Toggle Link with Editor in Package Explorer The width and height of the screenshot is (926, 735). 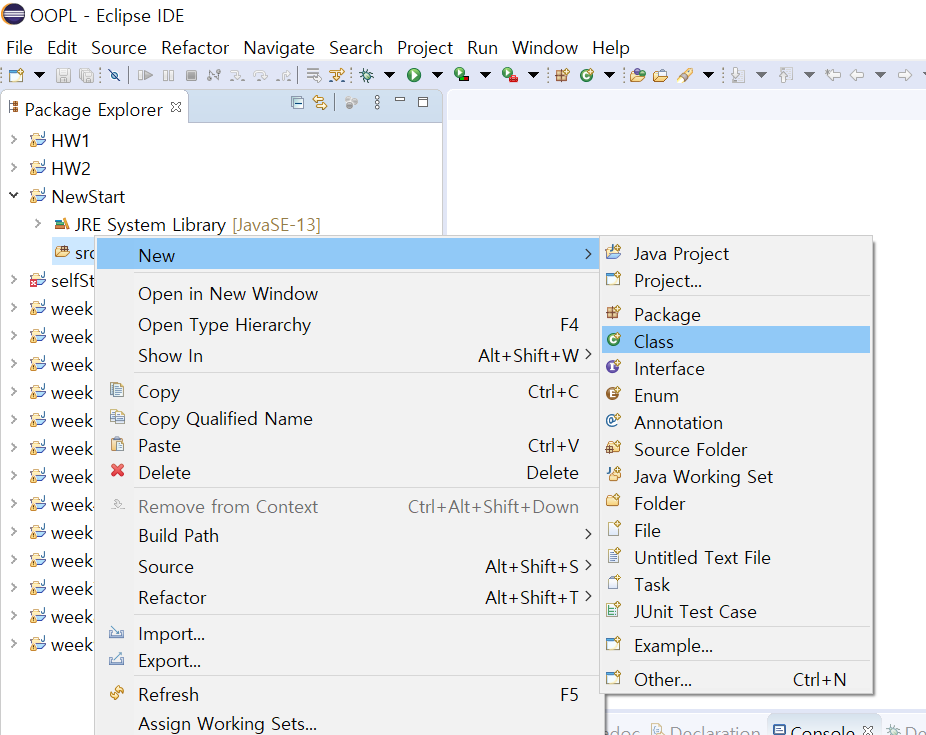tap(319, 103)
